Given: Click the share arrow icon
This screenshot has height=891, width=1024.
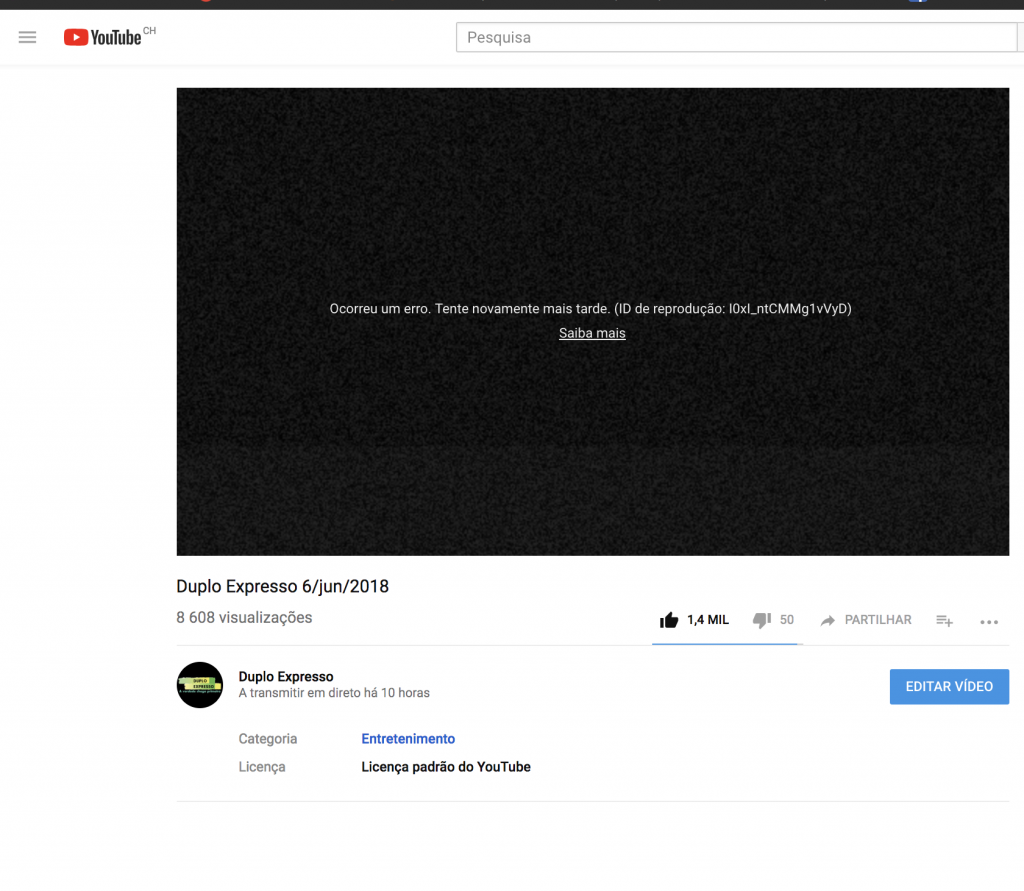Looking at the screenshot, I should tap(828, 621).
